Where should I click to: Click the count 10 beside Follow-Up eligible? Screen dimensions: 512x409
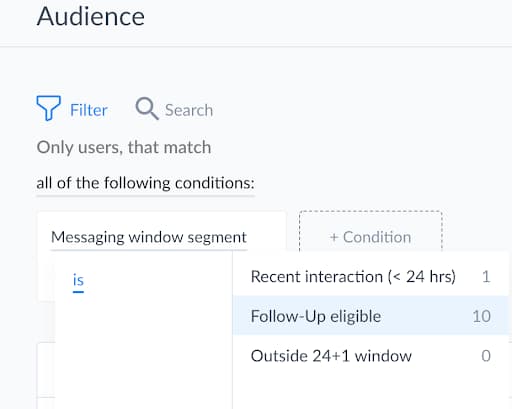point(482,316)
